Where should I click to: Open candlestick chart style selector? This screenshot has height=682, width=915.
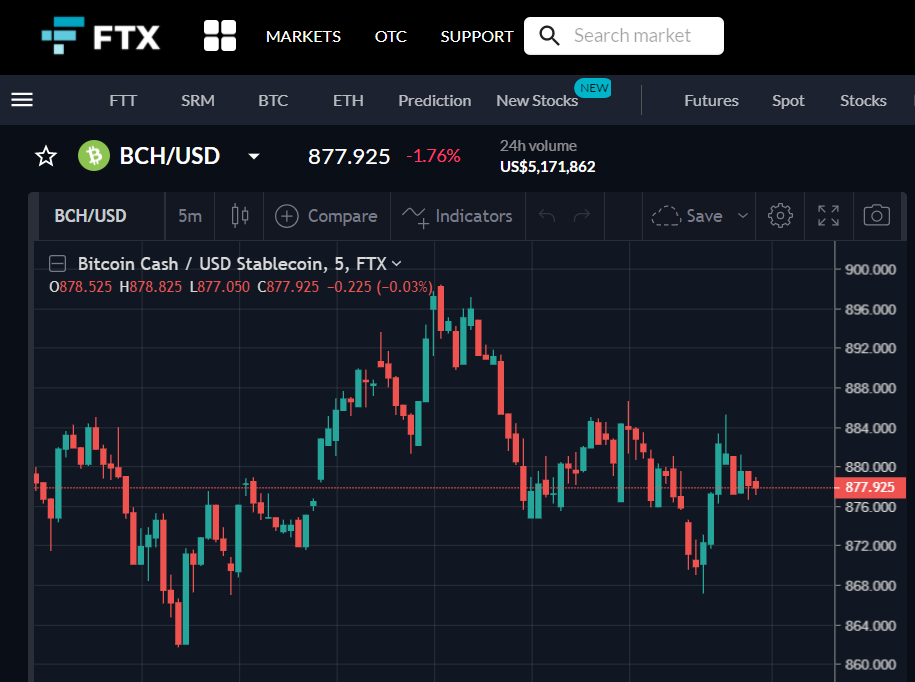[240, 216]
